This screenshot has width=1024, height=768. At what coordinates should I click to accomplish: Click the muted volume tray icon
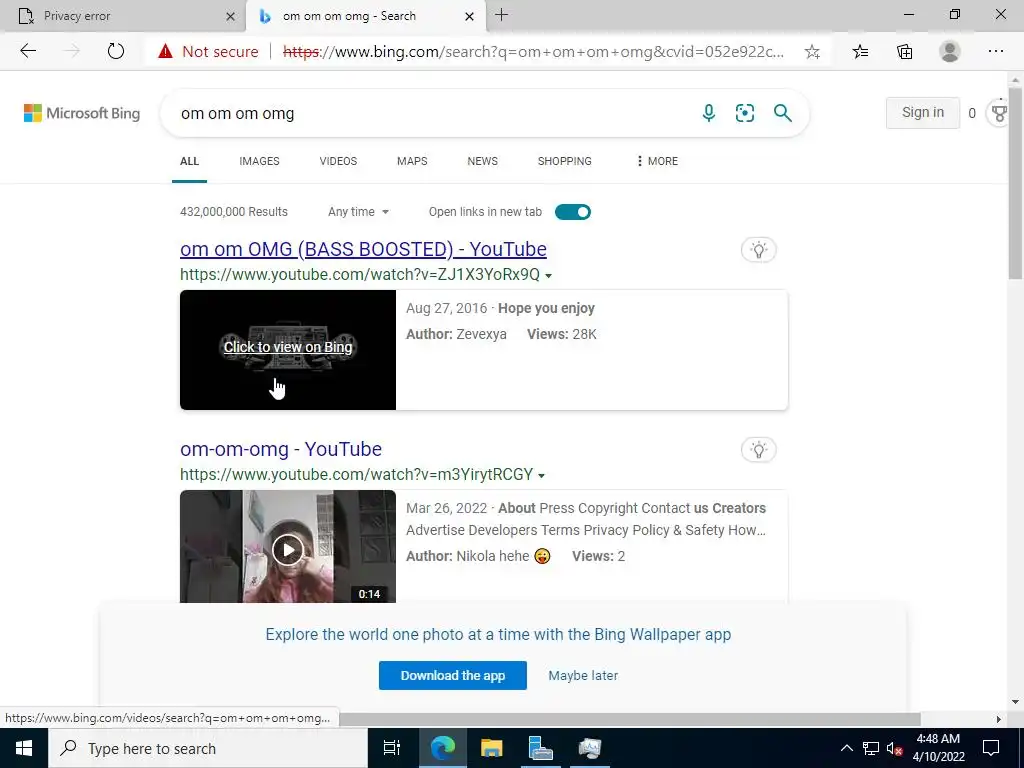[x=894, y=748]
